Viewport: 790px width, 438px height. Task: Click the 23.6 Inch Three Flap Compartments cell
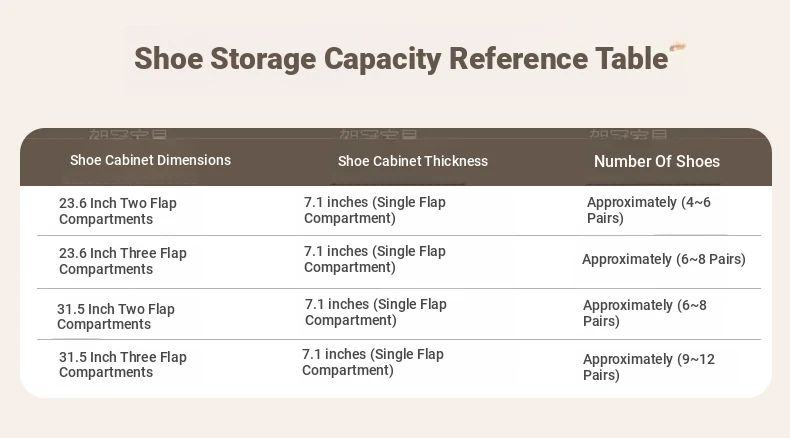[x=122, y=261]
